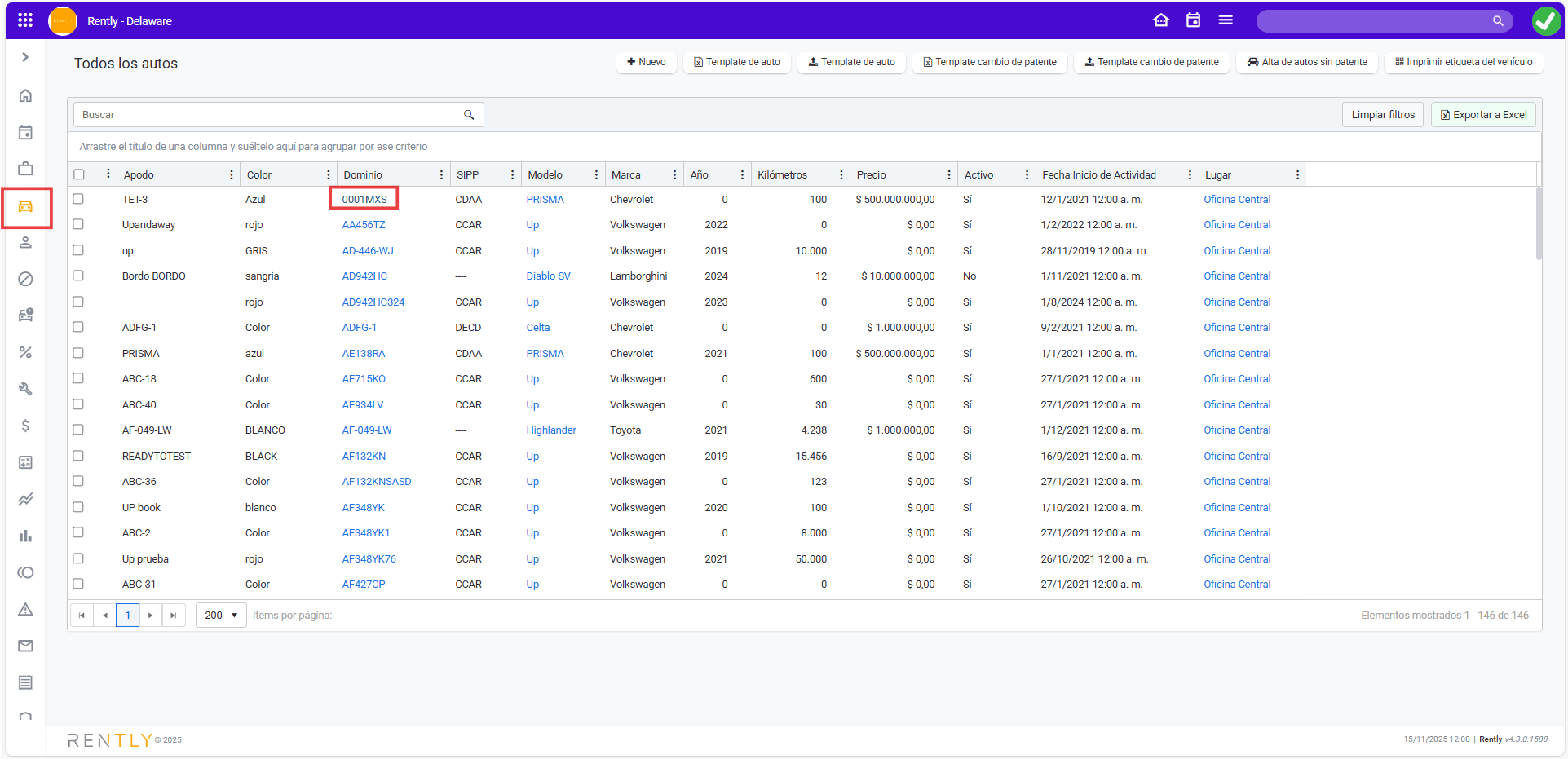Click the wrench maintenance sidebar icon
The image size is (1568, 759).
tap(26, 389)
